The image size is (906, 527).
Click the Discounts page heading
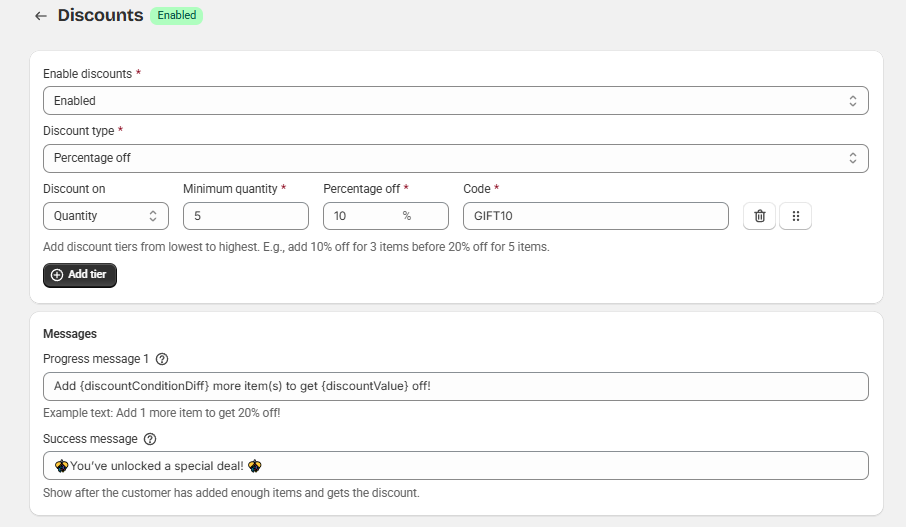100,16
